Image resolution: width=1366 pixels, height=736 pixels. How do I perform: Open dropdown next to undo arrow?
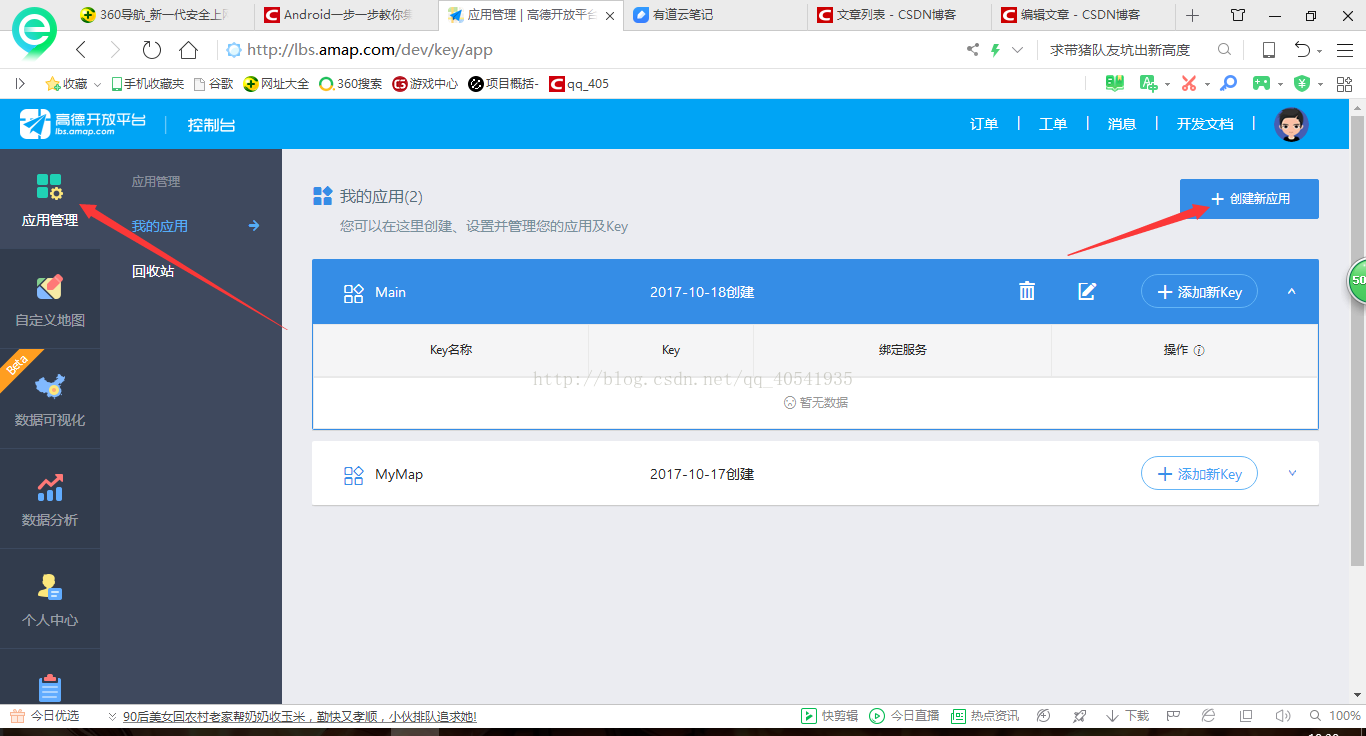1320,51
